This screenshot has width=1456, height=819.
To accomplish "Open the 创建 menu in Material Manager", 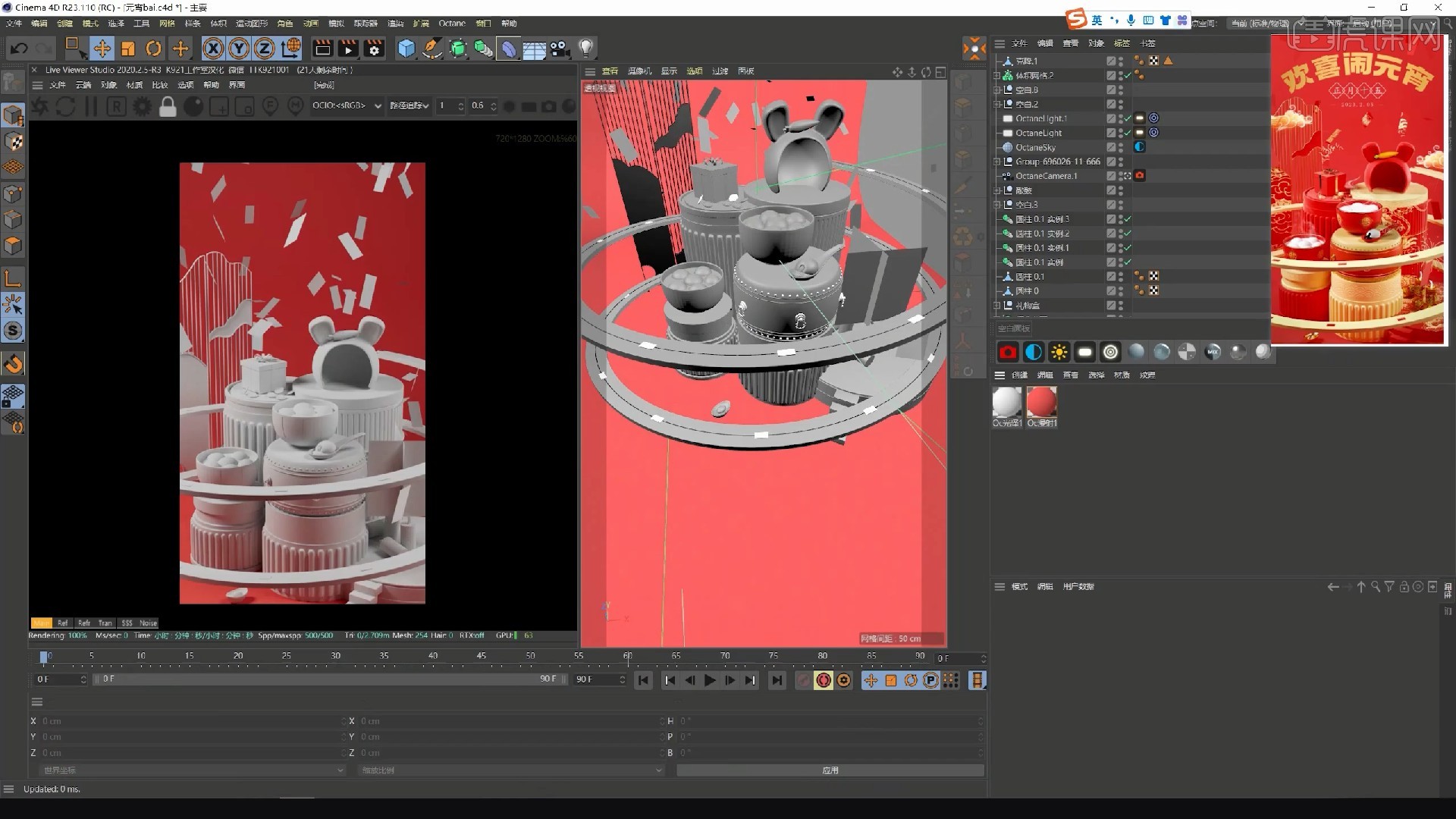I will click(x=1019, y=375).
